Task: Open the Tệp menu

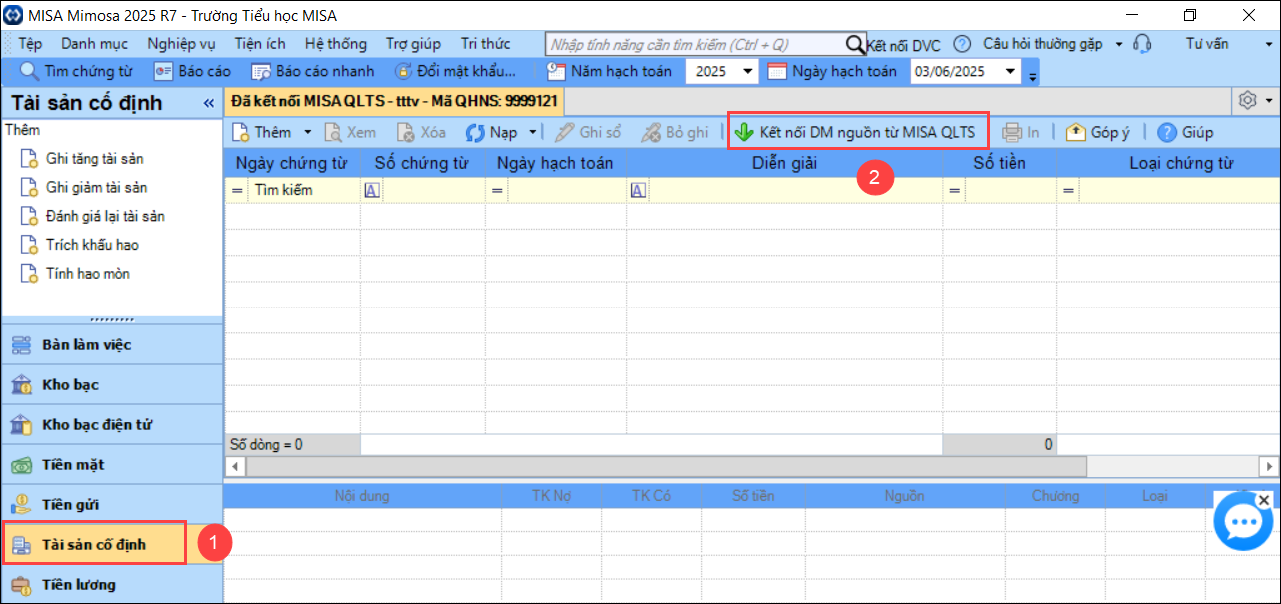Action: point(30,44)
